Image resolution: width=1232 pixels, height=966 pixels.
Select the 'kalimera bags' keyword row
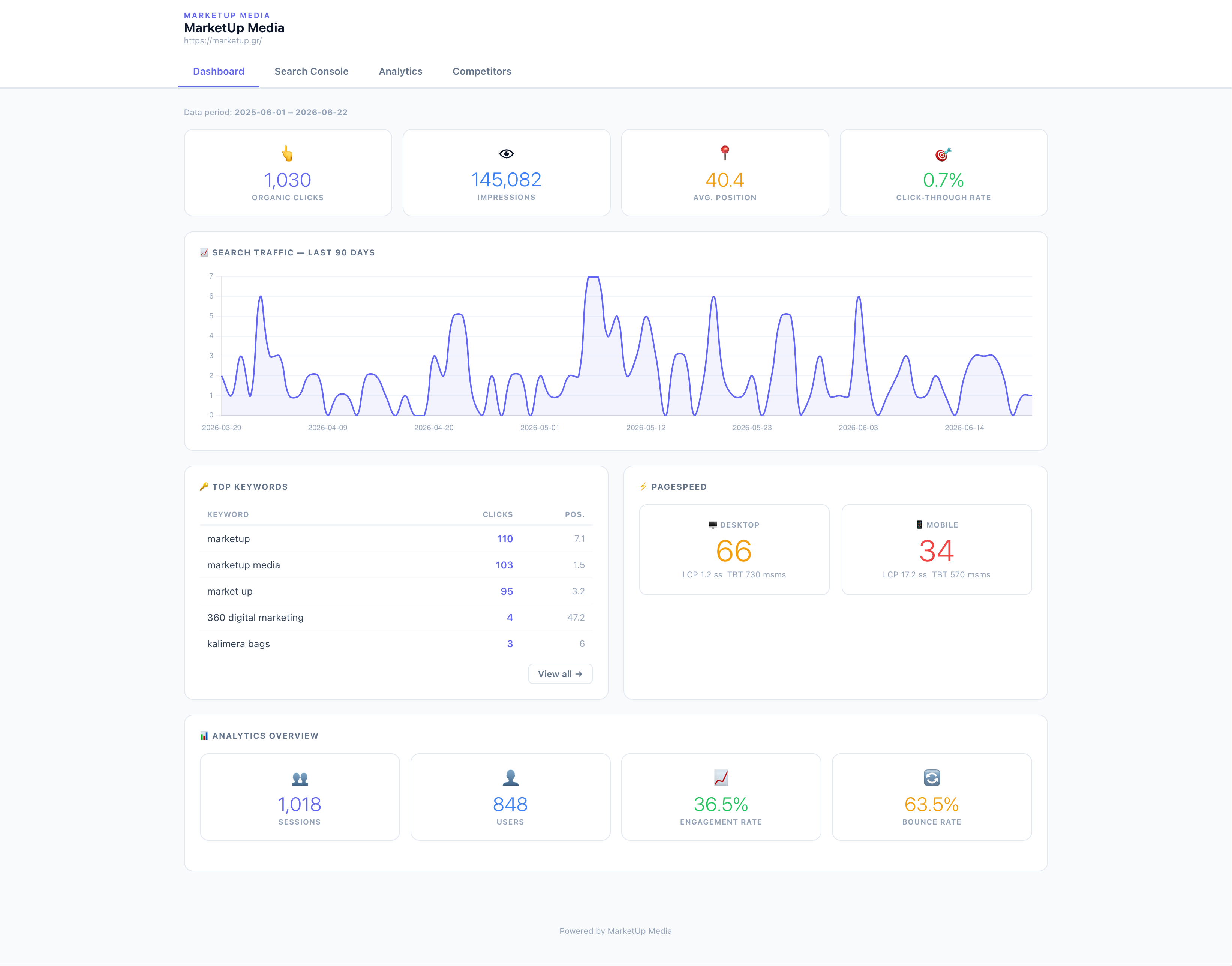[x=396, y=643]
